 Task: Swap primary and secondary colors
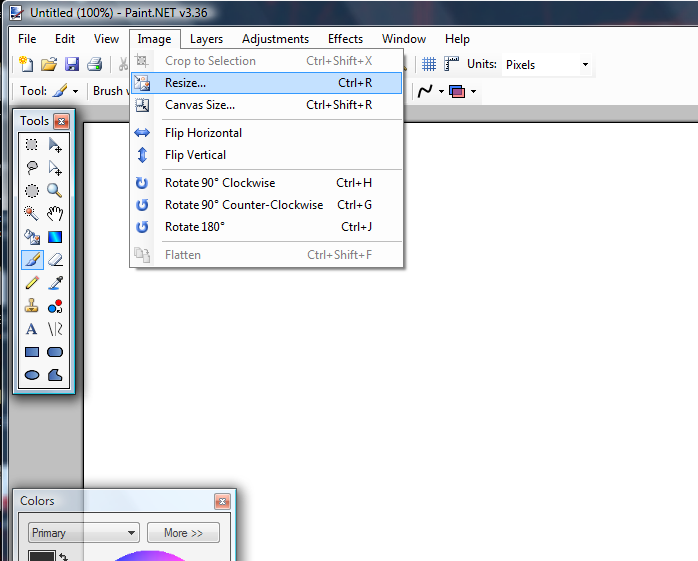64,556
